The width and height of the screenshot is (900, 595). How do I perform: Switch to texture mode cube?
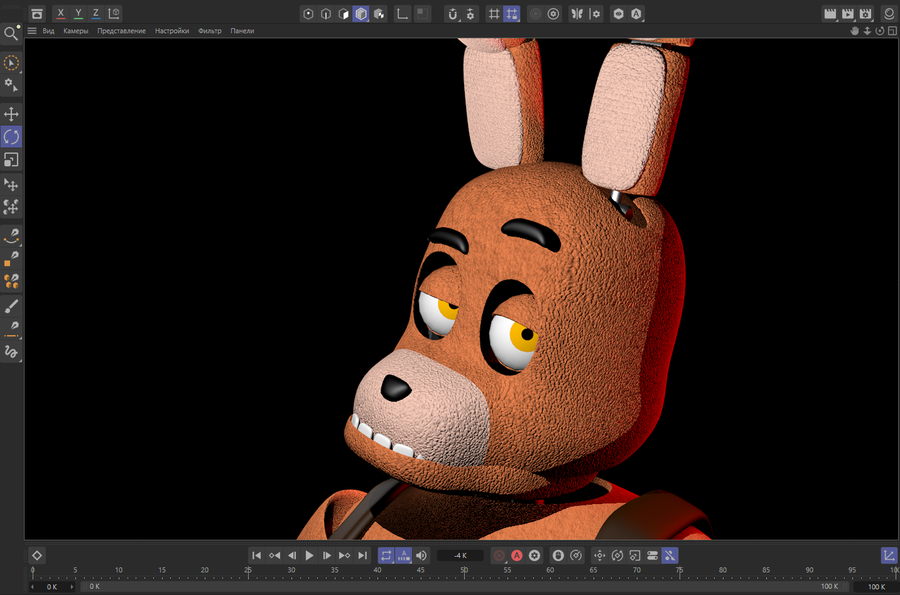coord(379,14)
